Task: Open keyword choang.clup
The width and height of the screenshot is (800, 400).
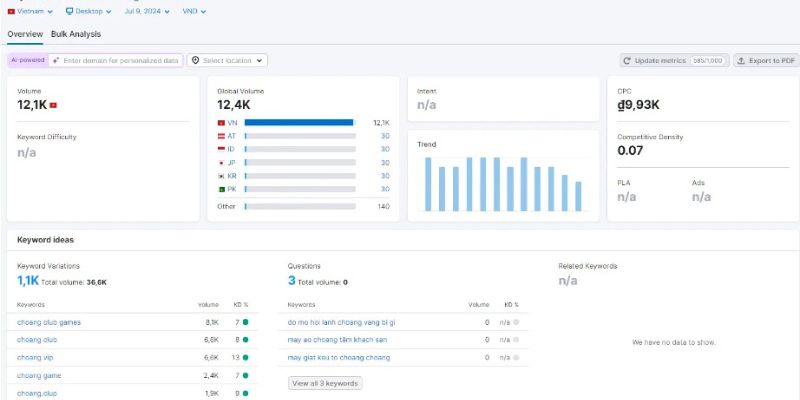Action: point(37,393)
